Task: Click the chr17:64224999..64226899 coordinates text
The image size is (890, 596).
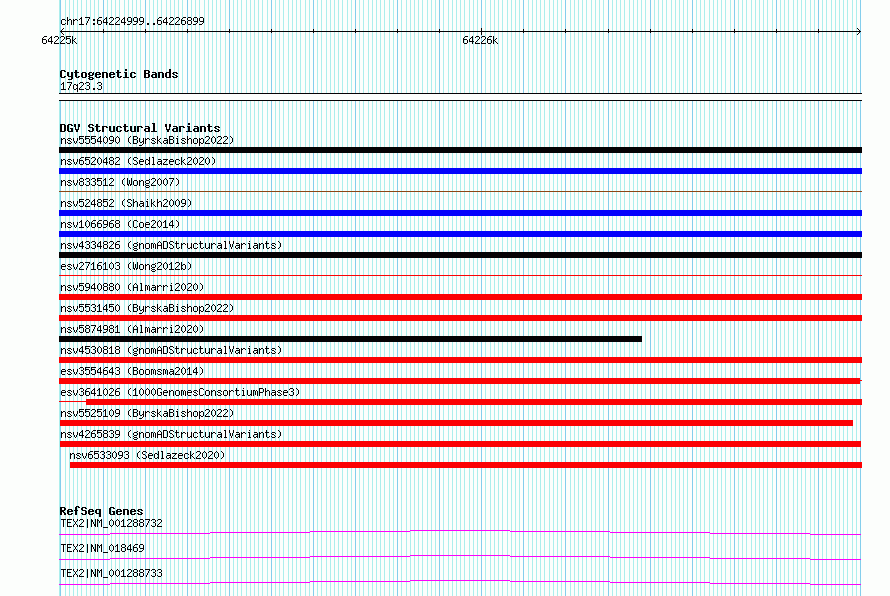Action: [x=132, y=21]
